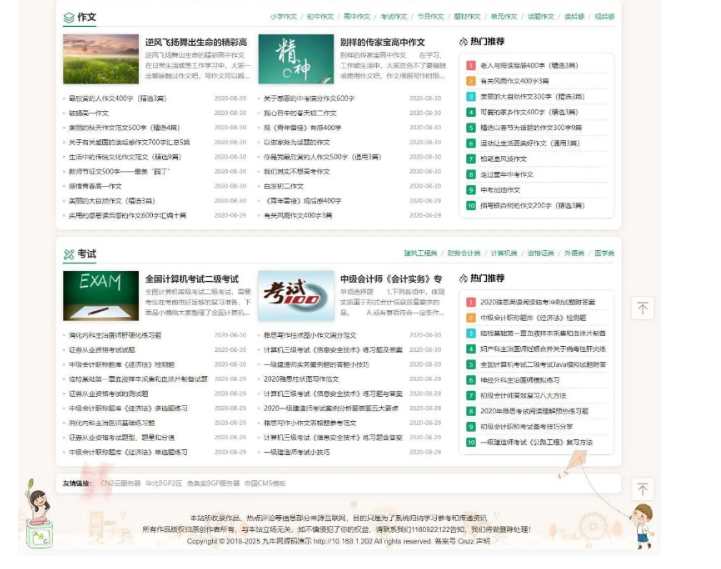The width and height of the screenshot is (721, 569).
Task: Open 中级会计师《会计实务》 headline
Action: pos(390,279)
